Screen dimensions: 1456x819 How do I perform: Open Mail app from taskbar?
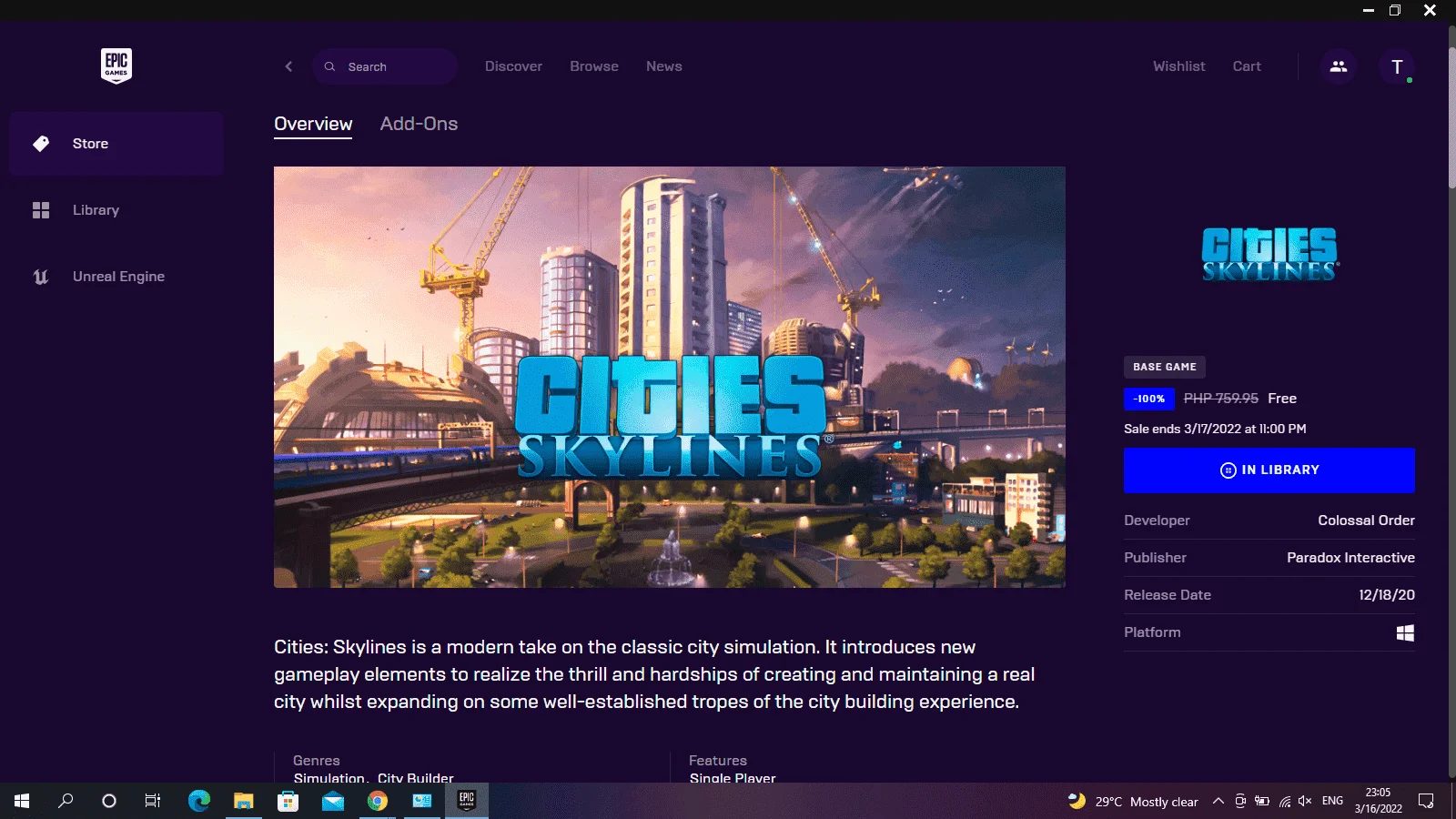coord(332,801)
